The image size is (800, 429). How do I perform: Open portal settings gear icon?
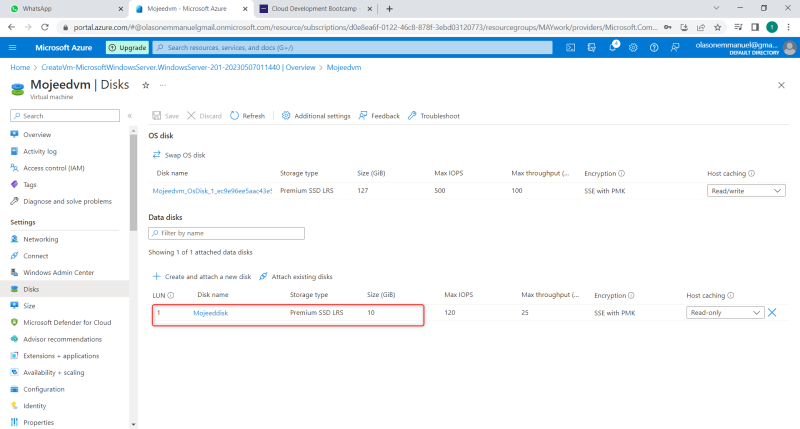[x=633, y=47]
